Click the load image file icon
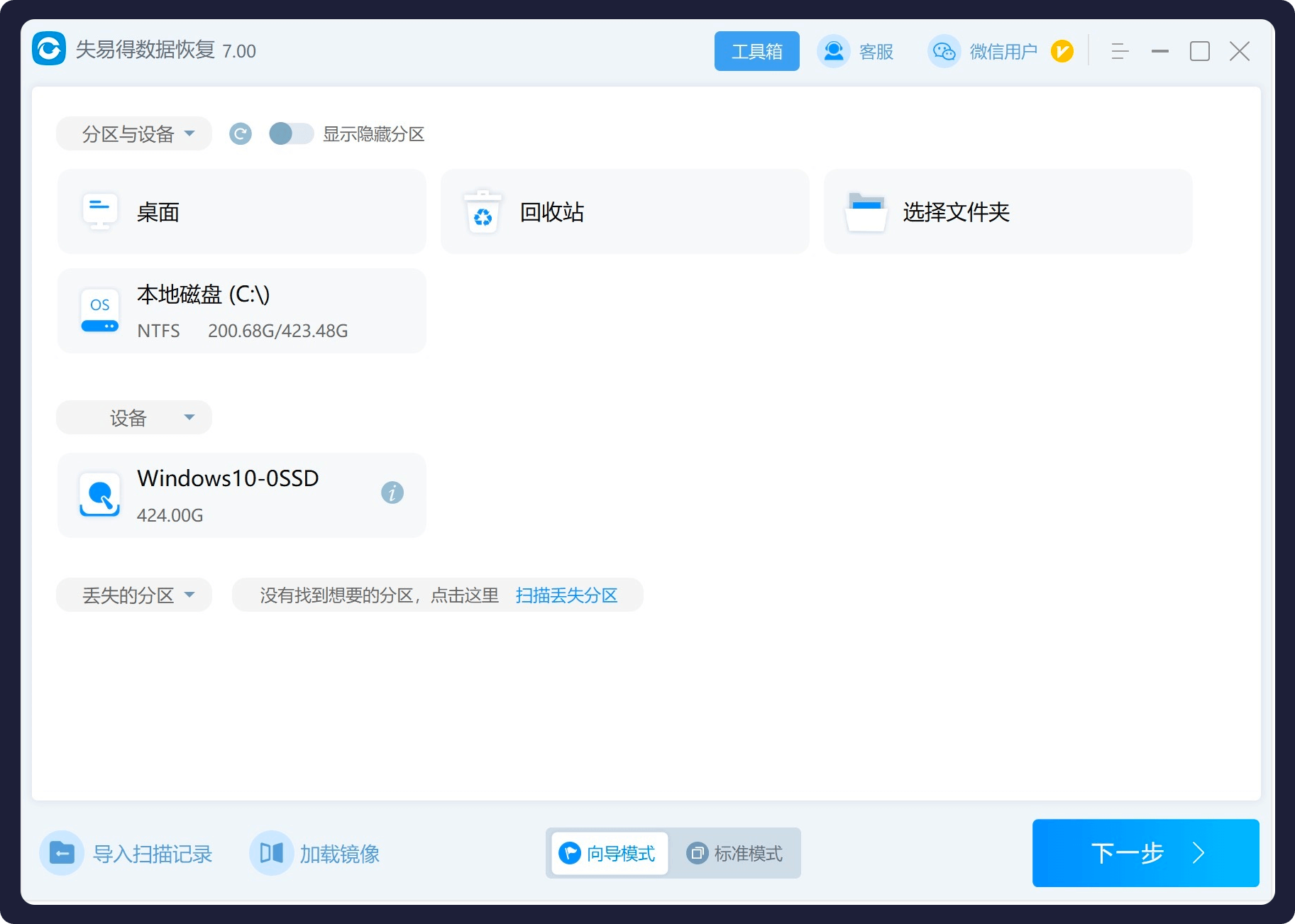The width and height of the screenshot is (1295, 924). point(271,853)
